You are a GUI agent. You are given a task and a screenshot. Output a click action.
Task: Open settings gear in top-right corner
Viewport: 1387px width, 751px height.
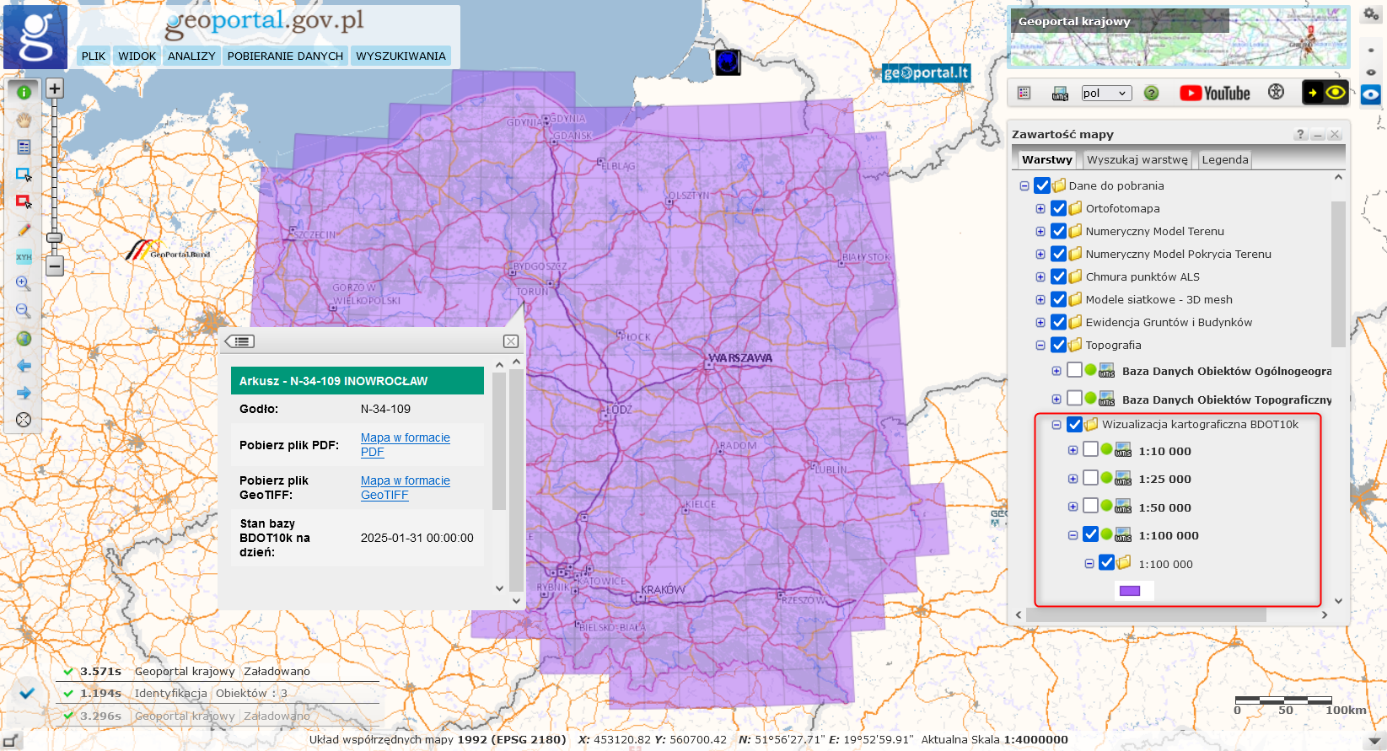1370,13
